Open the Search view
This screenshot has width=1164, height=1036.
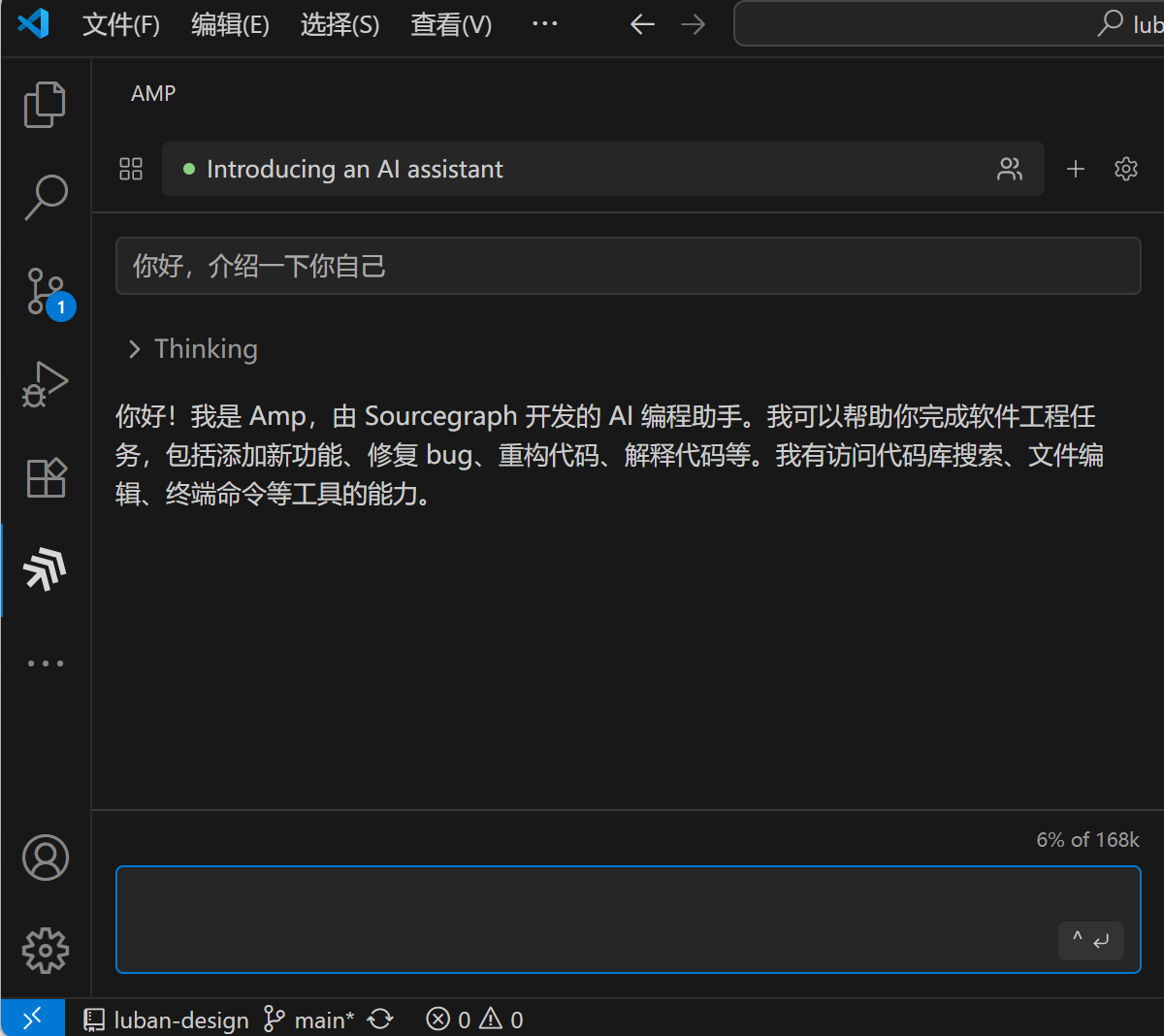[x=45, y=197]
